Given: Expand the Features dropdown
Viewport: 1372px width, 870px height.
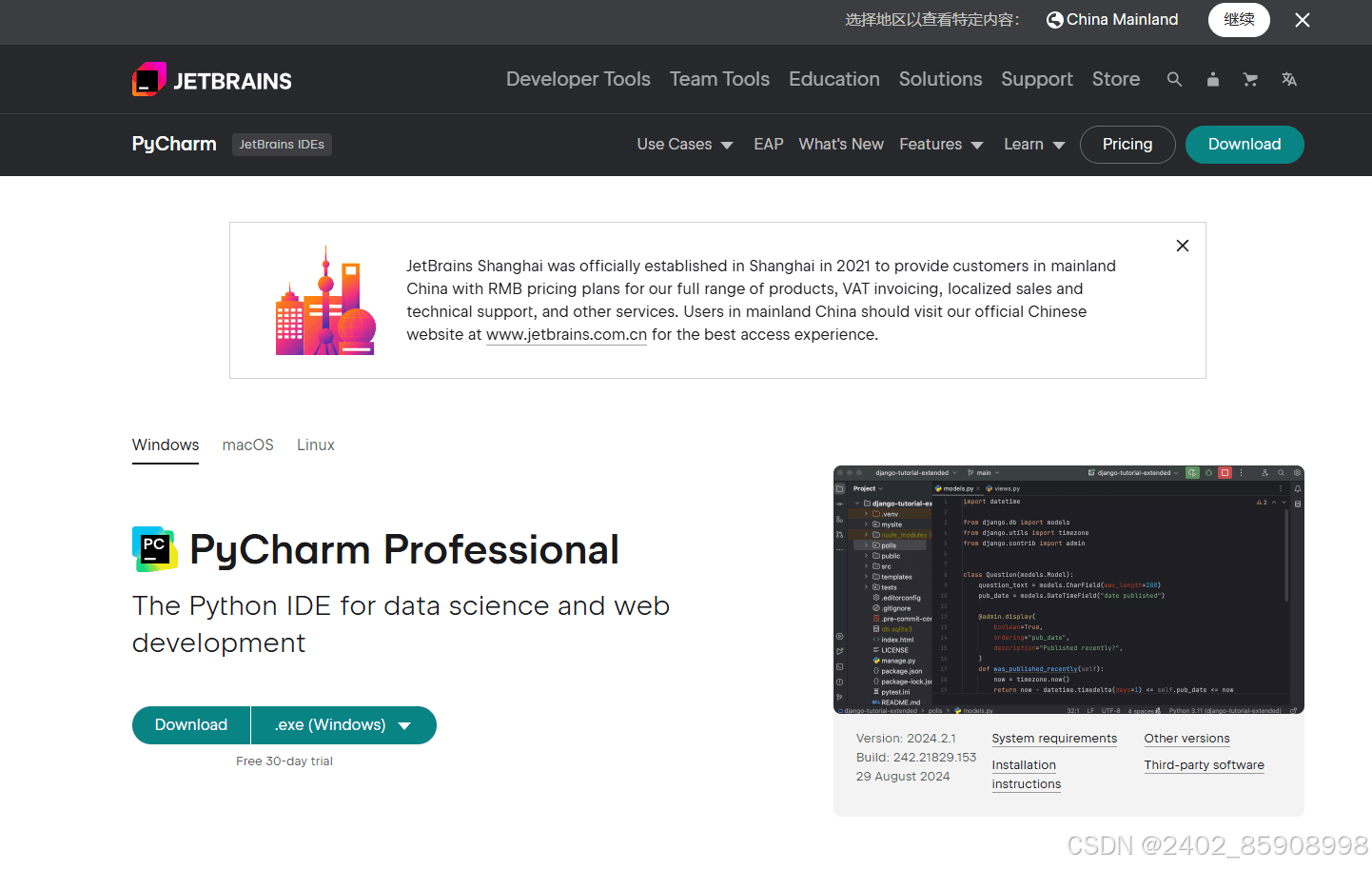Looking at the screenshot, I should coord(941,145).
